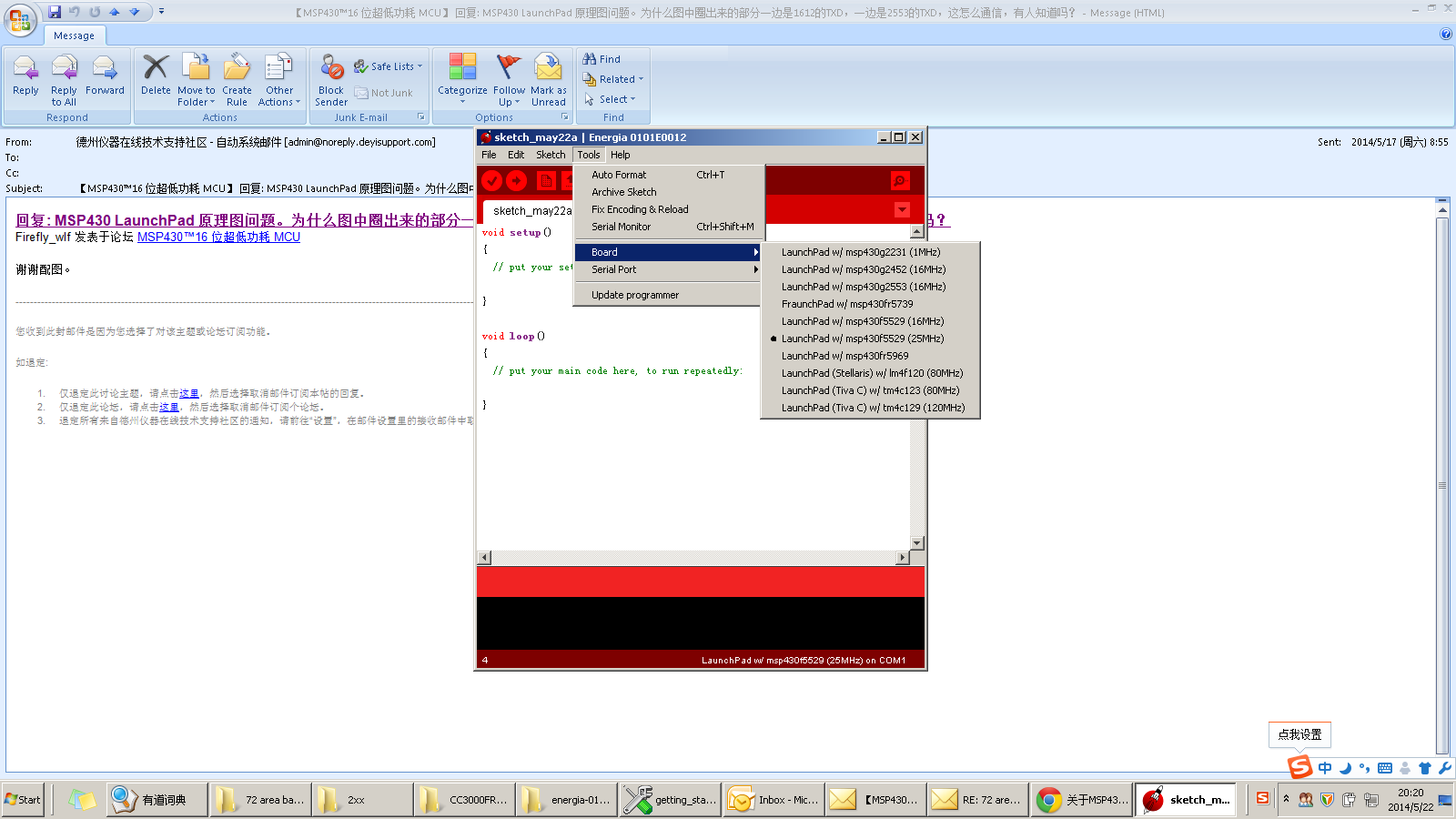The height and width of the screenshot is (819, 1456).
Task: Select FraunchPad w/ msp430fr5739 board
Action: coord(870,304)
